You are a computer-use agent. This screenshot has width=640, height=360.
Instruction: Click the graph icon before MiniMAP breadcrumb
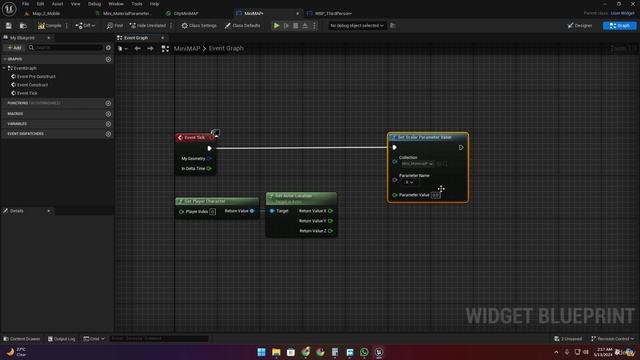[x=165, y=49]
